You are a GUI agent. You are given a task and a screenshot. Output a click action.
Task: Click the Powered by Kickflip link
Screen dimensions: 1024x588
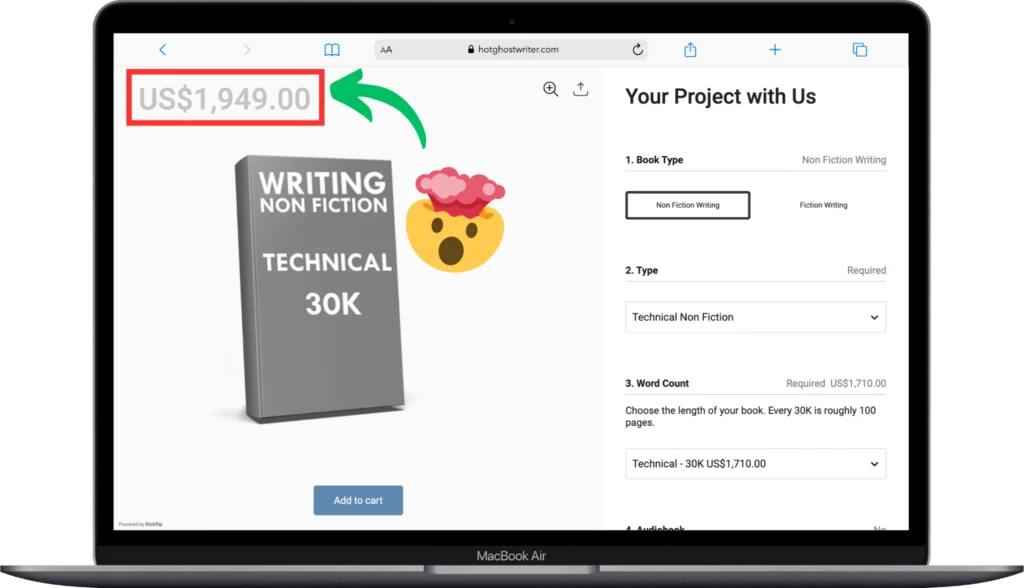coord(140,524)
